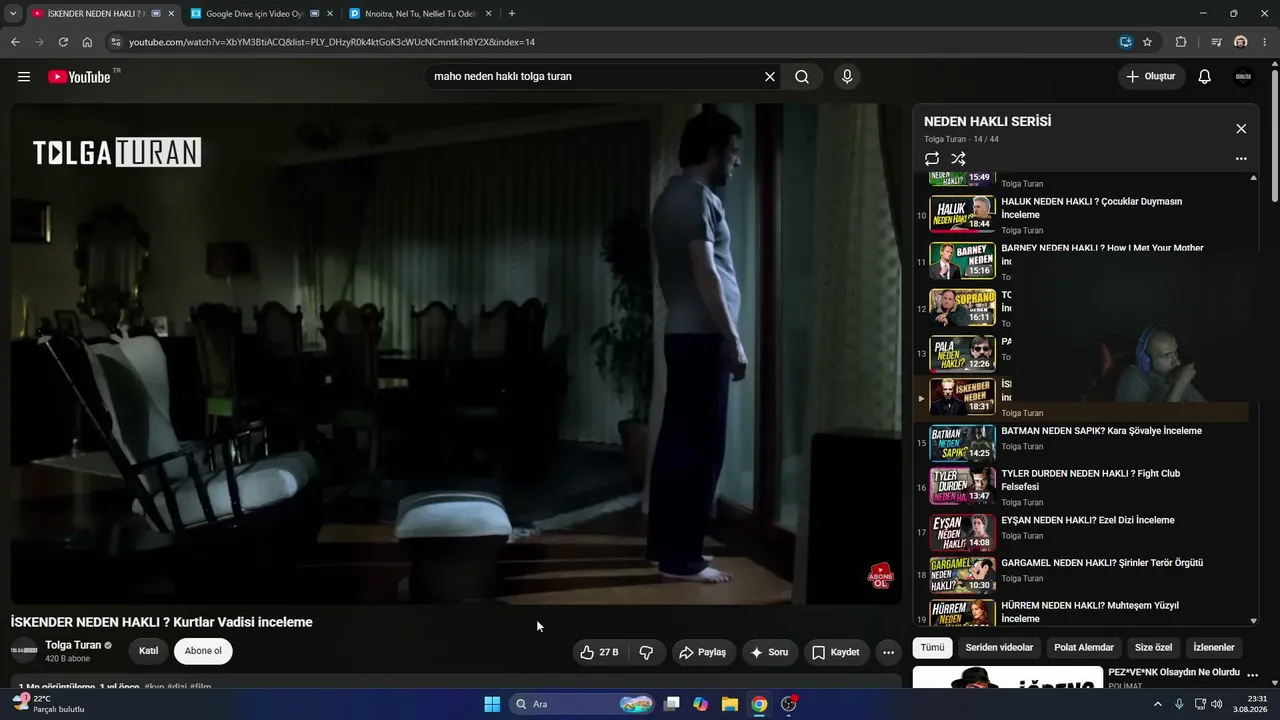Go to YouTube home via logo
Image resolution: width=1280 pixels, height=720 pixels.
click(80, 77)
